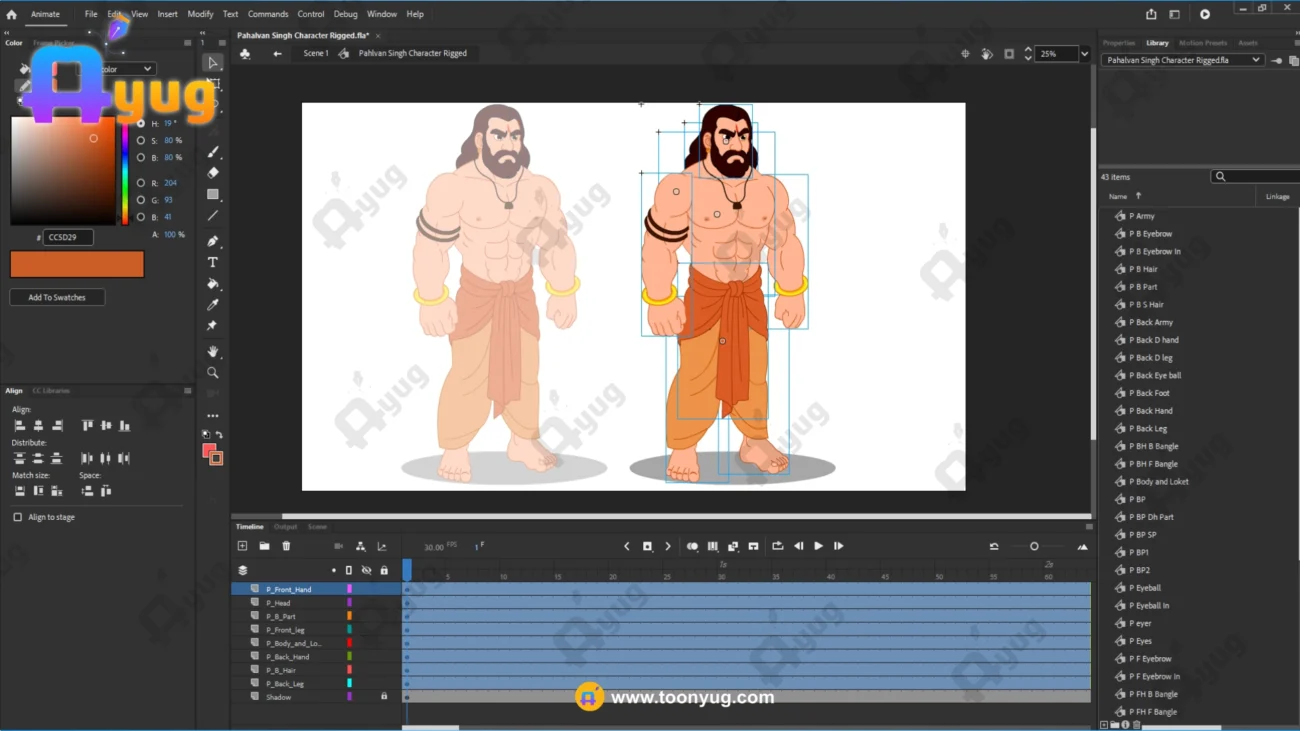Choose the Paint Bucket tool
The height and width of the screenshot is (731, 1300).
click(x=213, y=284)
